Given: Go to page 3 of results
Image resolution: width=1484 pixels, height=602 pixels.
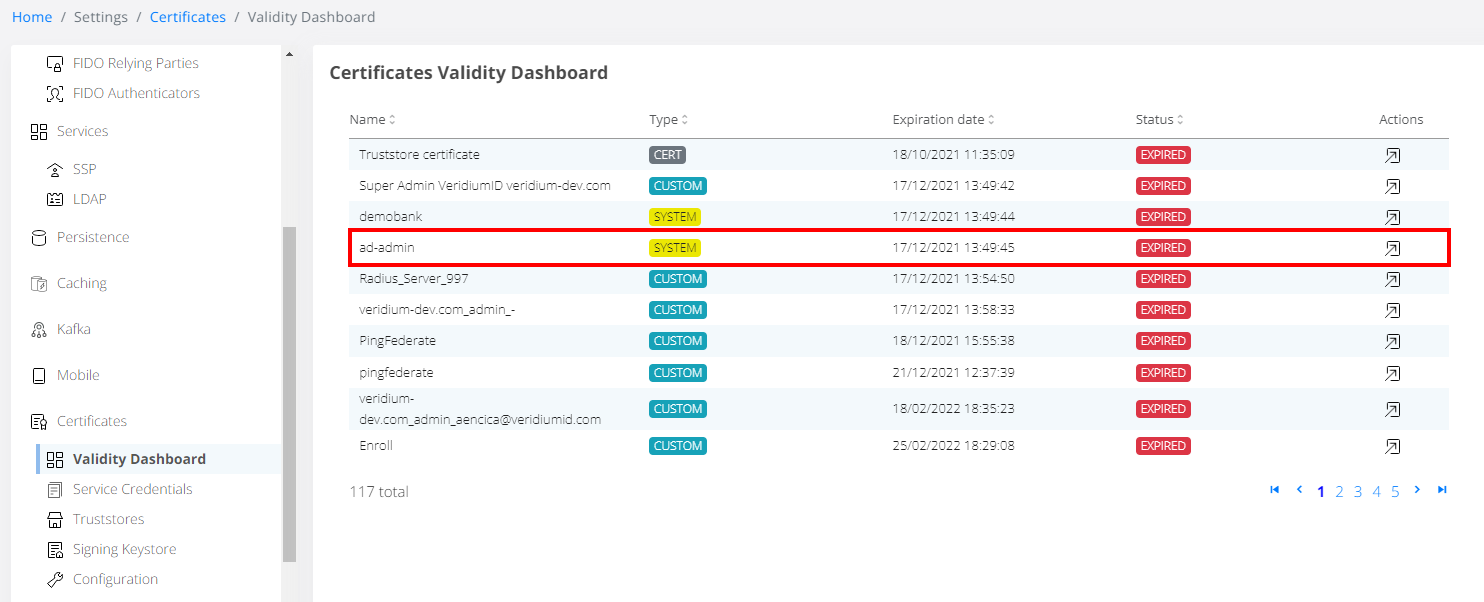Looking at the screenshot, I should (1358, 491).
